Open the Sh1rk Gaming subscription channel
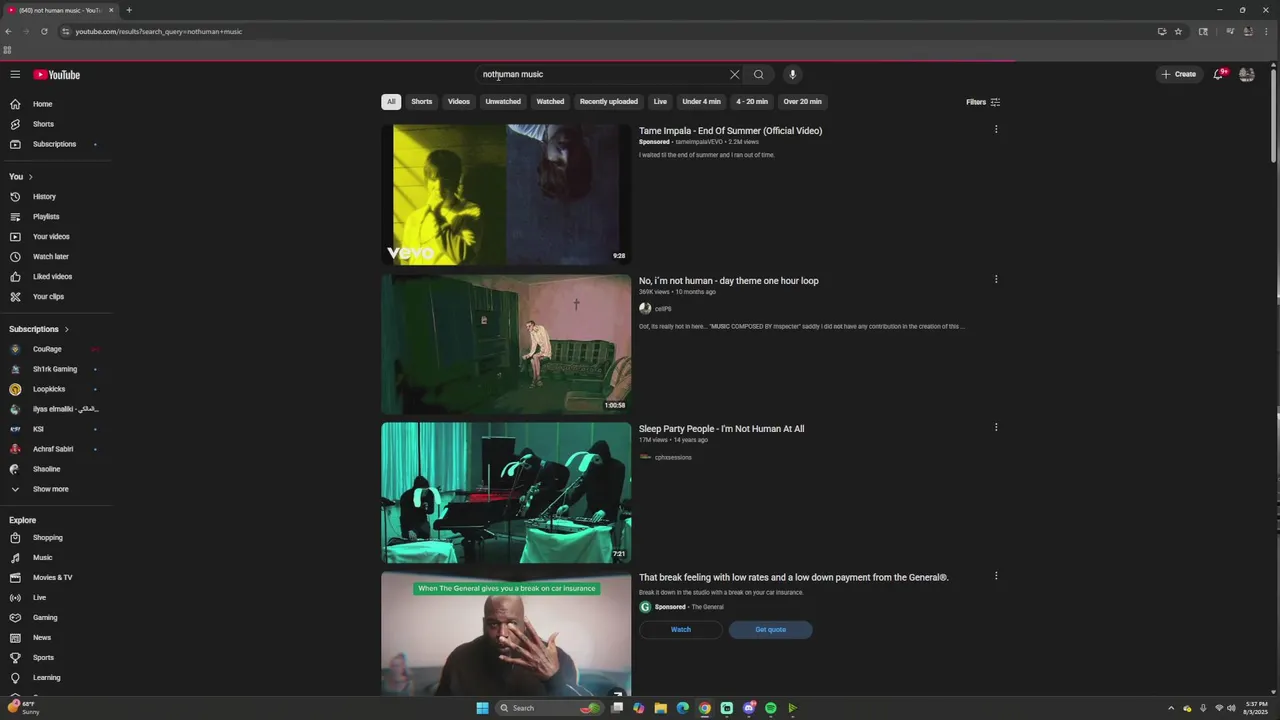The width and height of the screenshot is (1280, 720). pyautogui.click(x=56, y=369)
